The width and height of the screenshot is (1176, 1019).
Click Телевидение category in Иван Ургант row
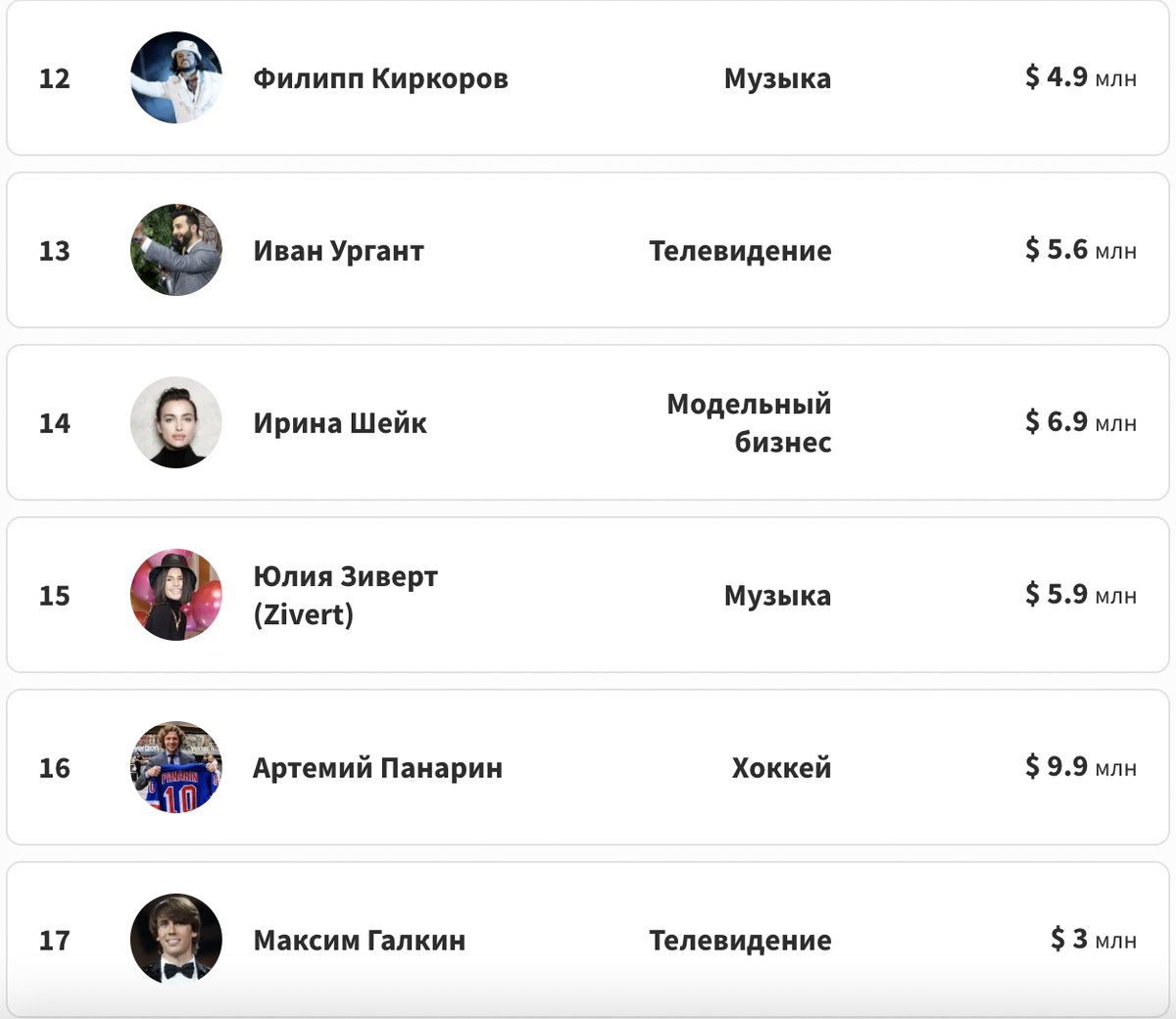(x=740, y=251)
